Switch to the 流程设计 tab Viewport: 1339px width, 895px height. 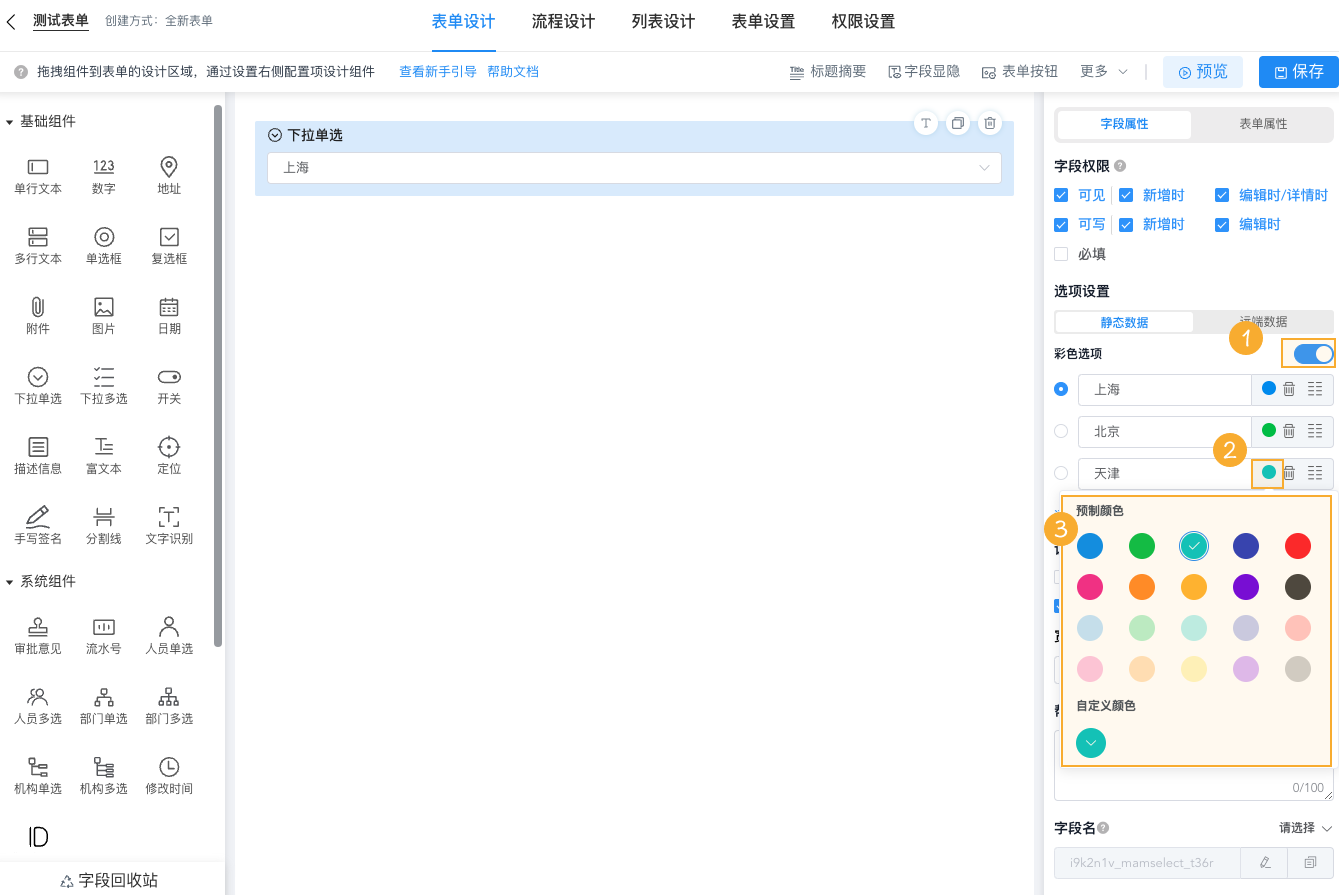point(563,21)
